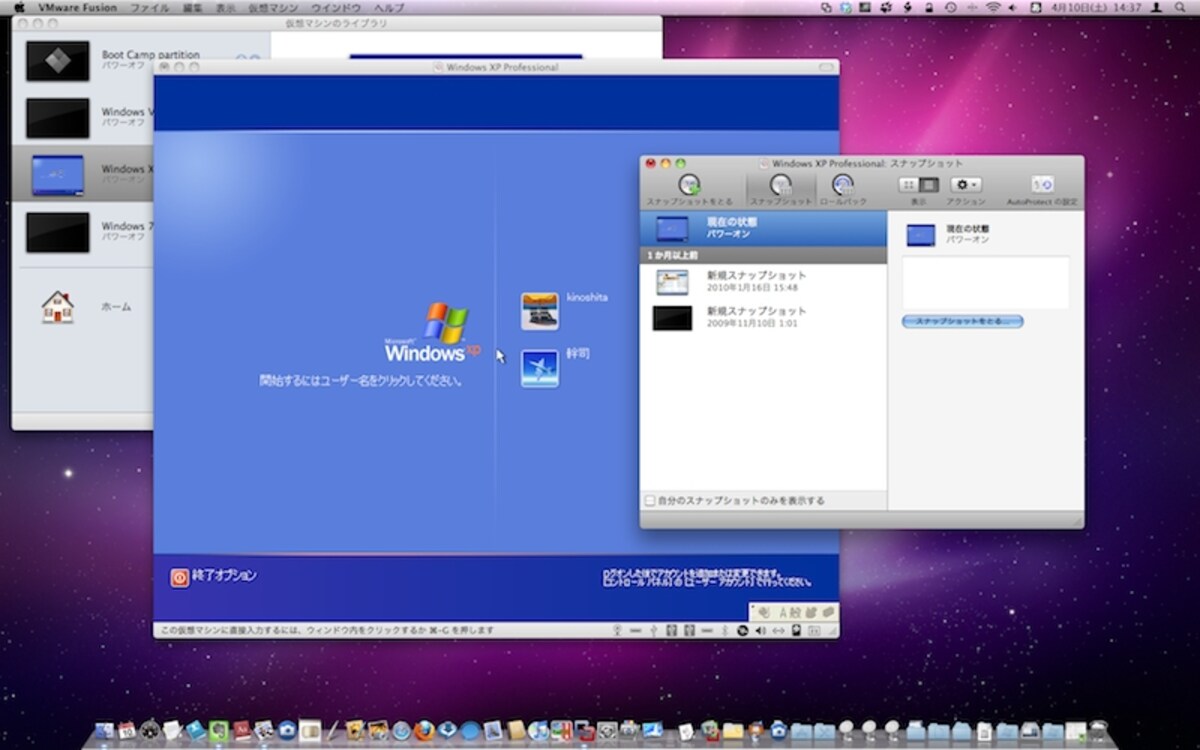Click the toolbar pill button in XP window
The image size is (1200, 750).
tap(825, 67)
